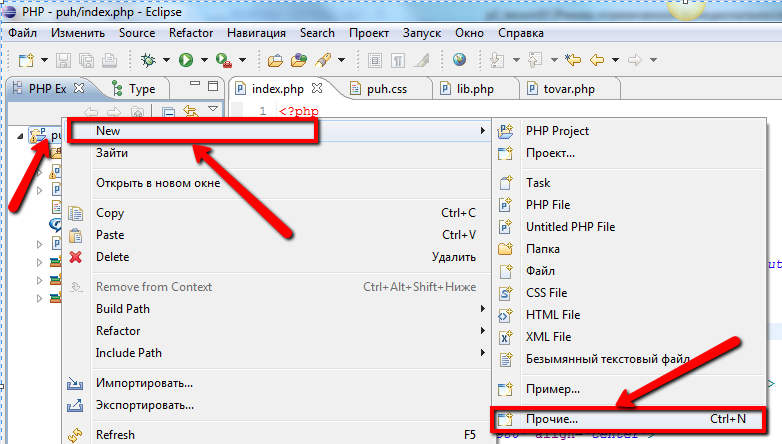
Task: Click the Save All toolbar icon
Action: pos(86,60)
